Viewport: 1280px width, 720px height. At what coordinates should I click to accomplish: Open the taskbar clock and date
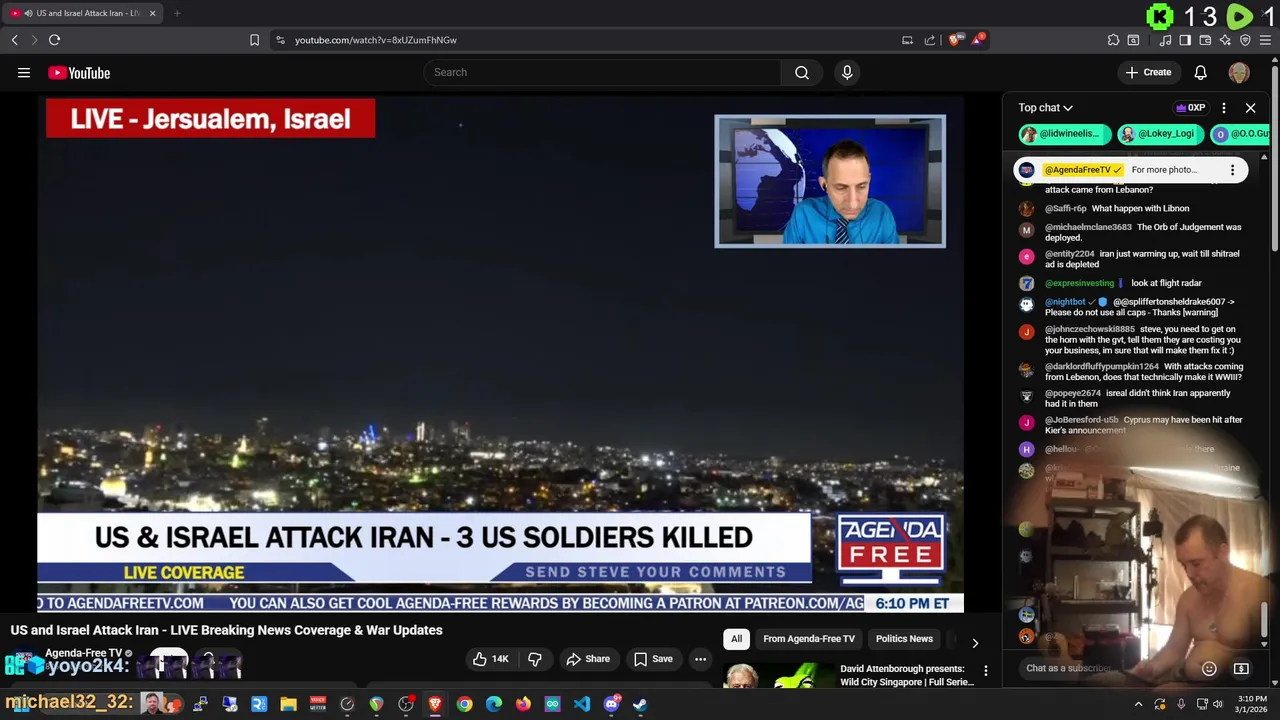pos(1252,704)
